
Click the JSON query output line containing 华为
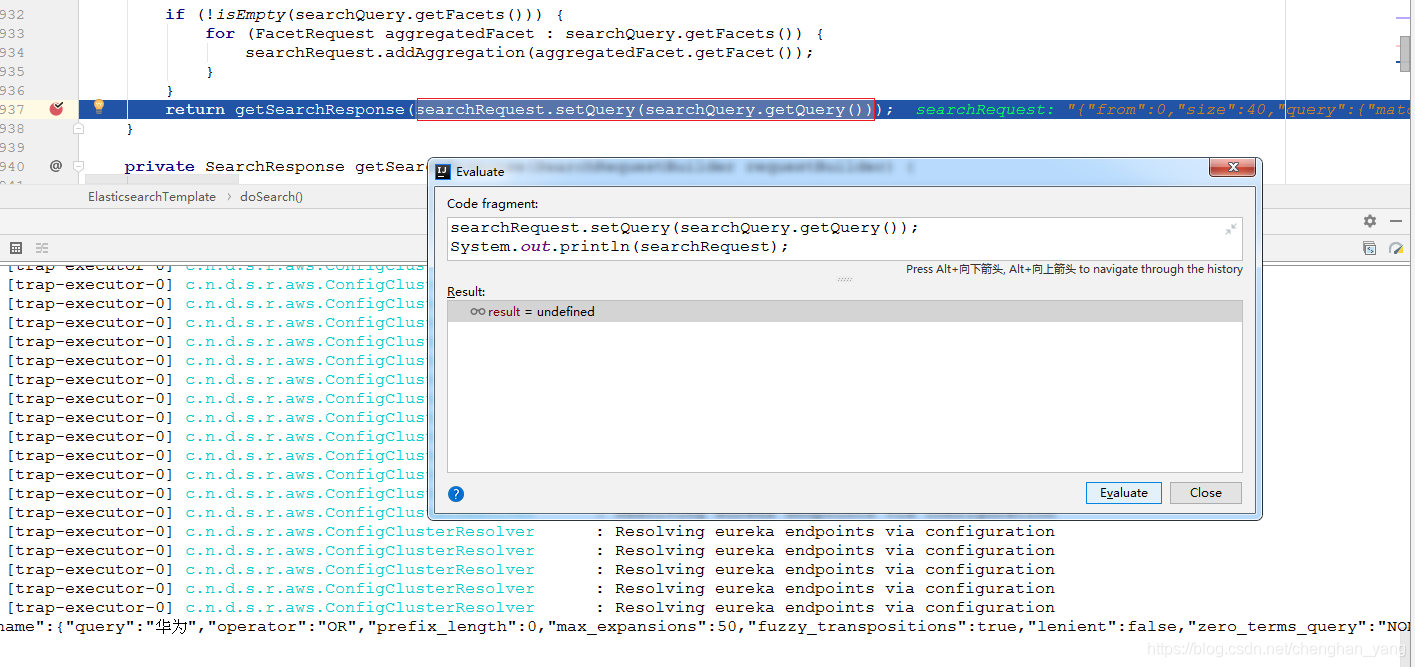click(x=707, y=627)
